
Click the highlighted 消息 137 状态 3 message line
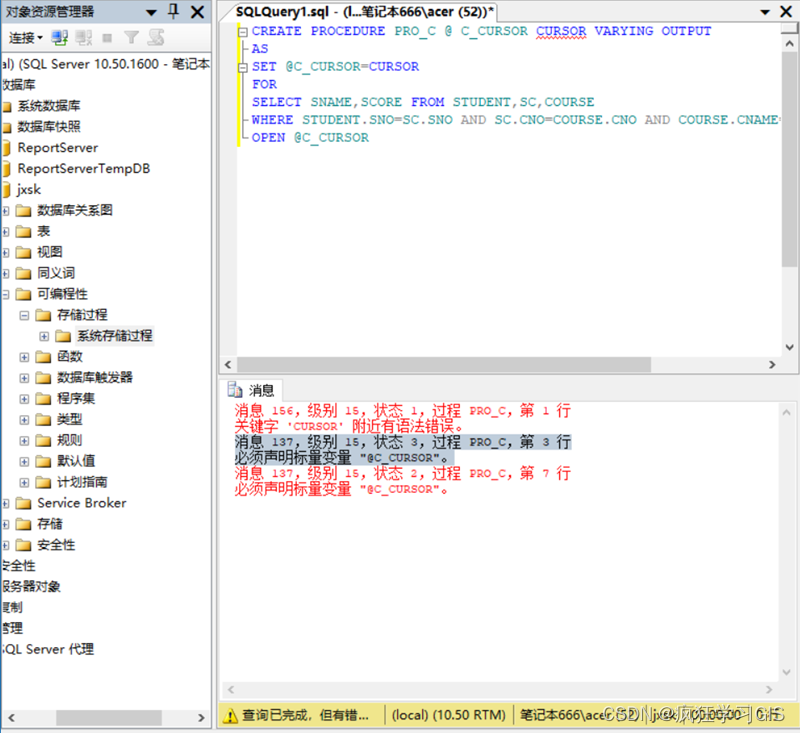(x=403, y=442)
